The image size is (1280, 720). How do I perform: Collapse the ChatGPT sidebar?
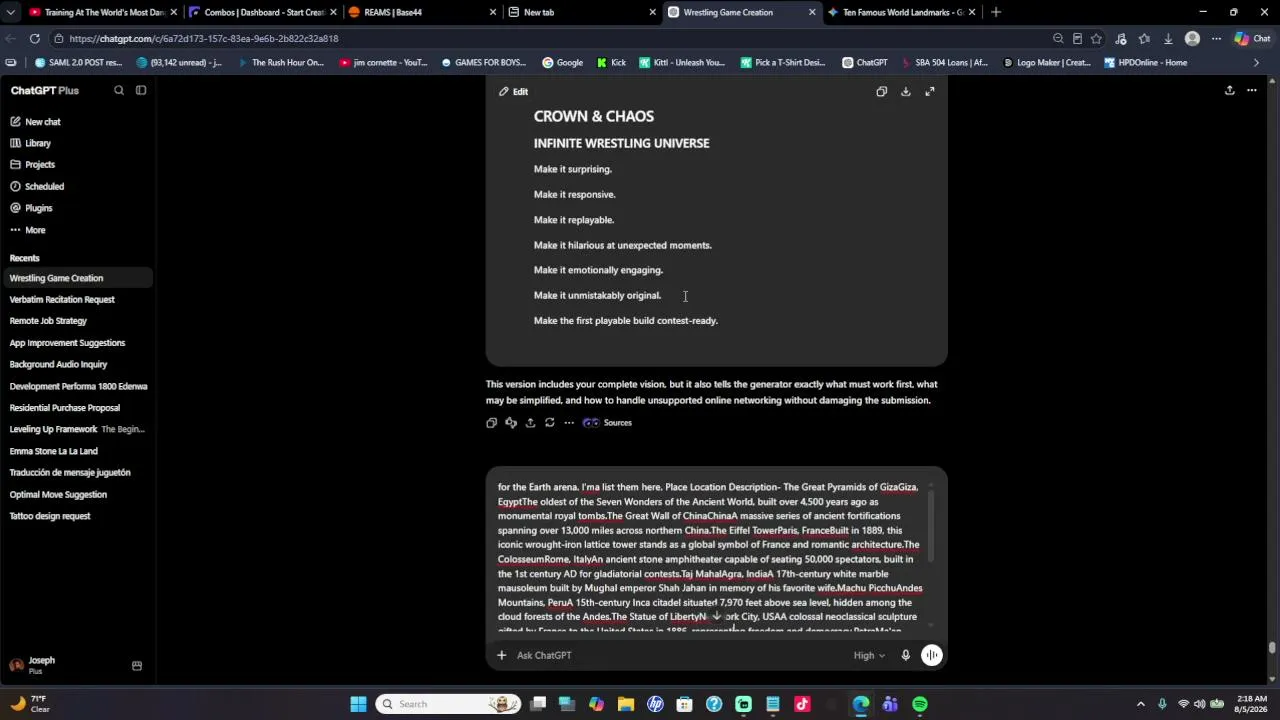[141, 90]
